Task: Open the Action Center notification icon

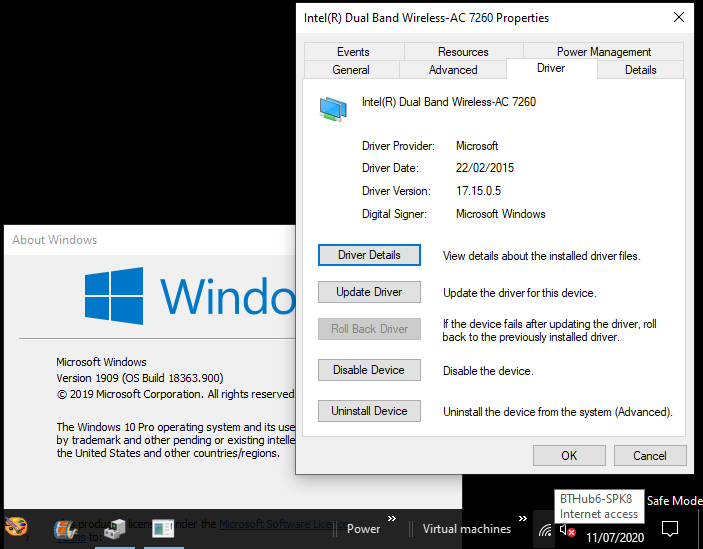Action: point(670,529)
